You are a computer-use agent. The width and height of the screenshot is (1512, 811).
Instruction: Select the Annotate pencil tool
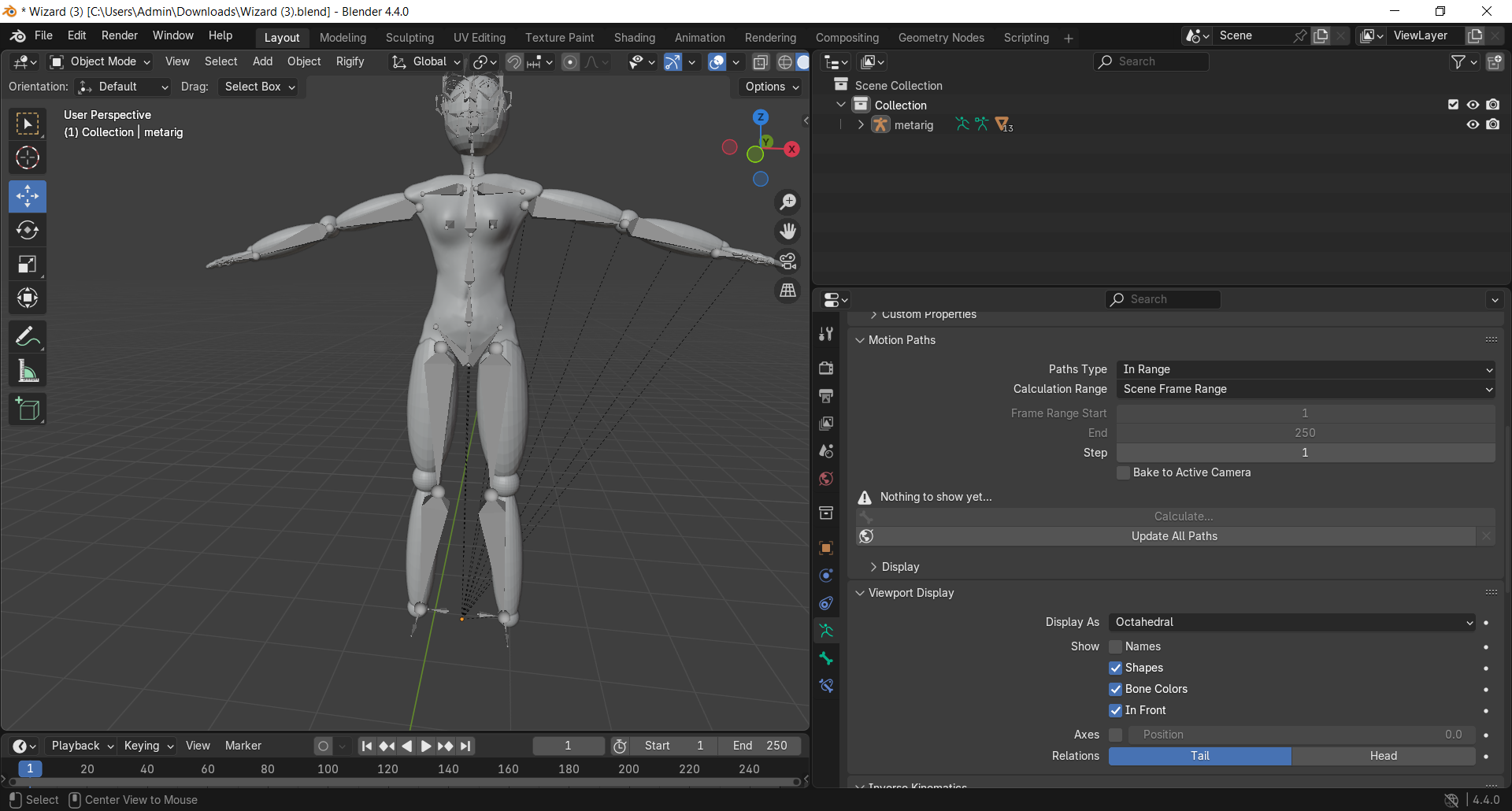(28, 337)
